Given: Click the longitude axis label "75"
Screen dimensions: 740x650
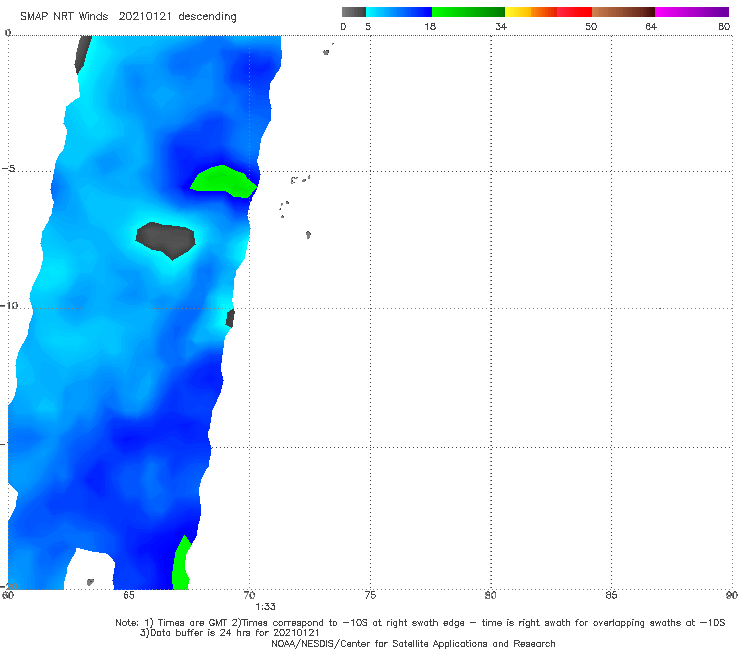Looking at the screenshot, I should [370, 595].
